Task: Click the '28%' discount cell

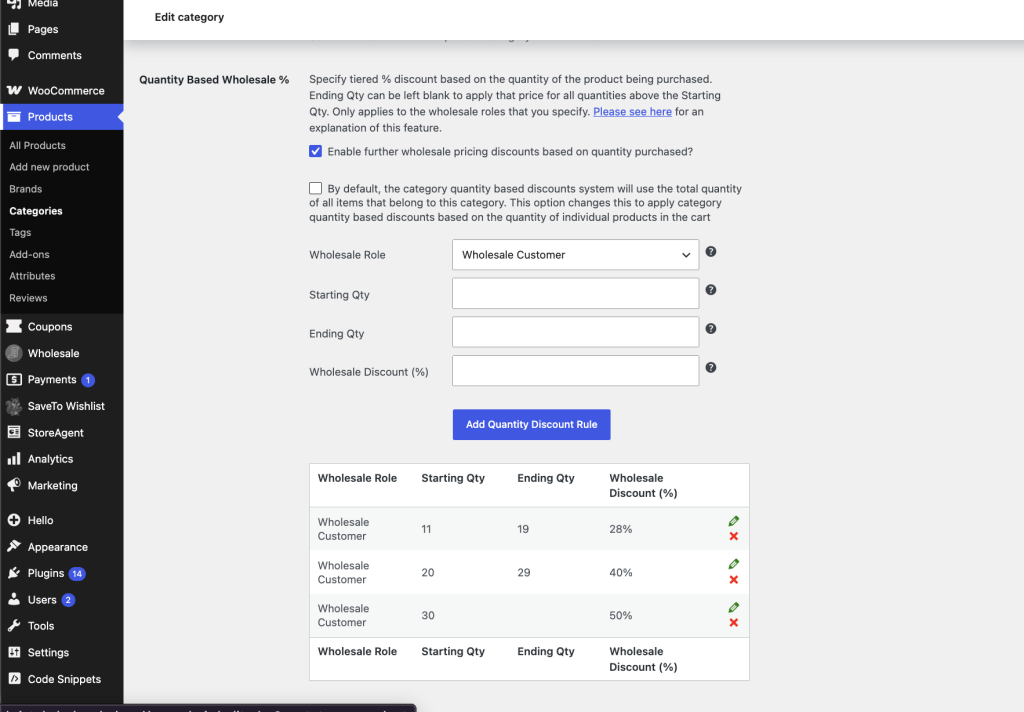Action: point(620,529)
